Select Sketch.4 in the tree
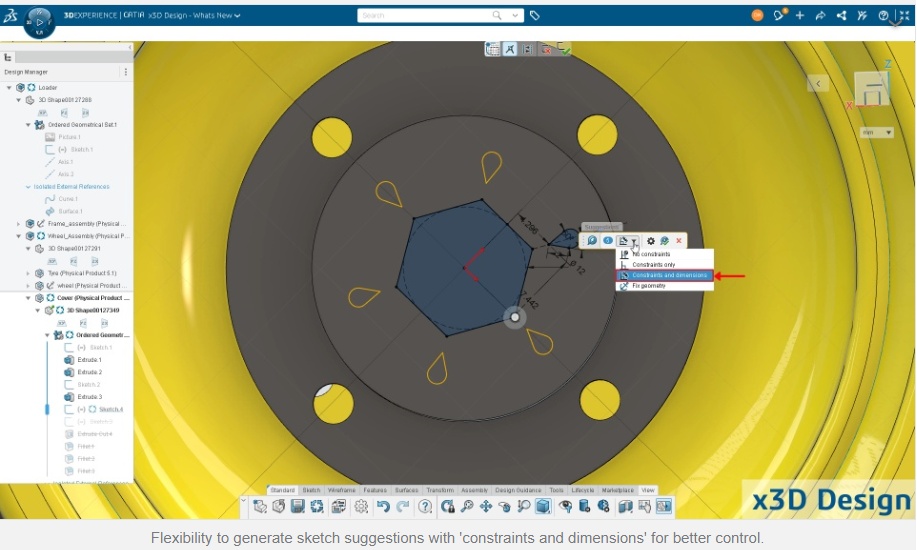This screenshot has width=917, height=550. (x=111, y=409)
